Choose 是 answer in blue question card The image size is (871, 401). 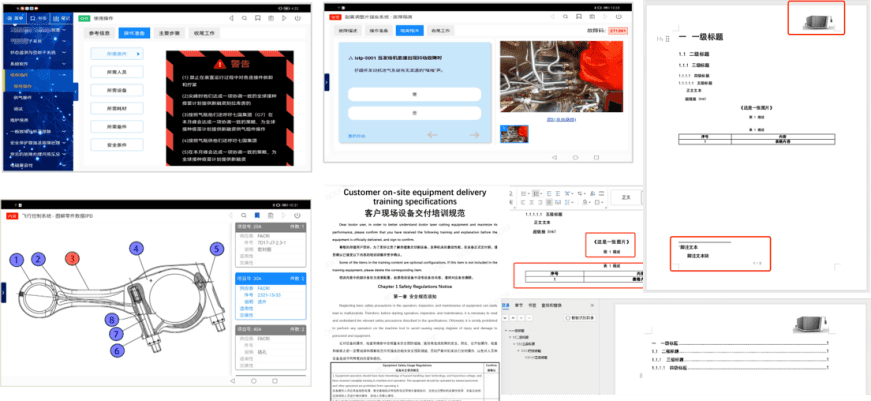(414, 94)
